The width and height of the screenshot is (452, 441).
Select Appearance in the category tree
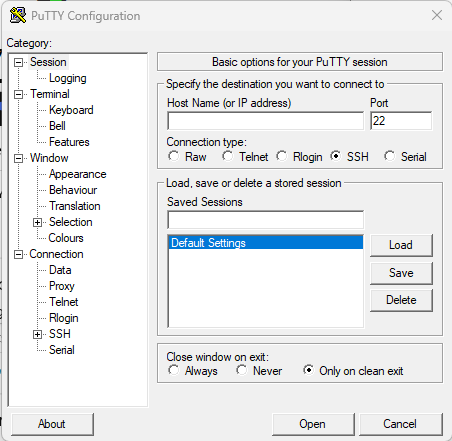point(78,174)
